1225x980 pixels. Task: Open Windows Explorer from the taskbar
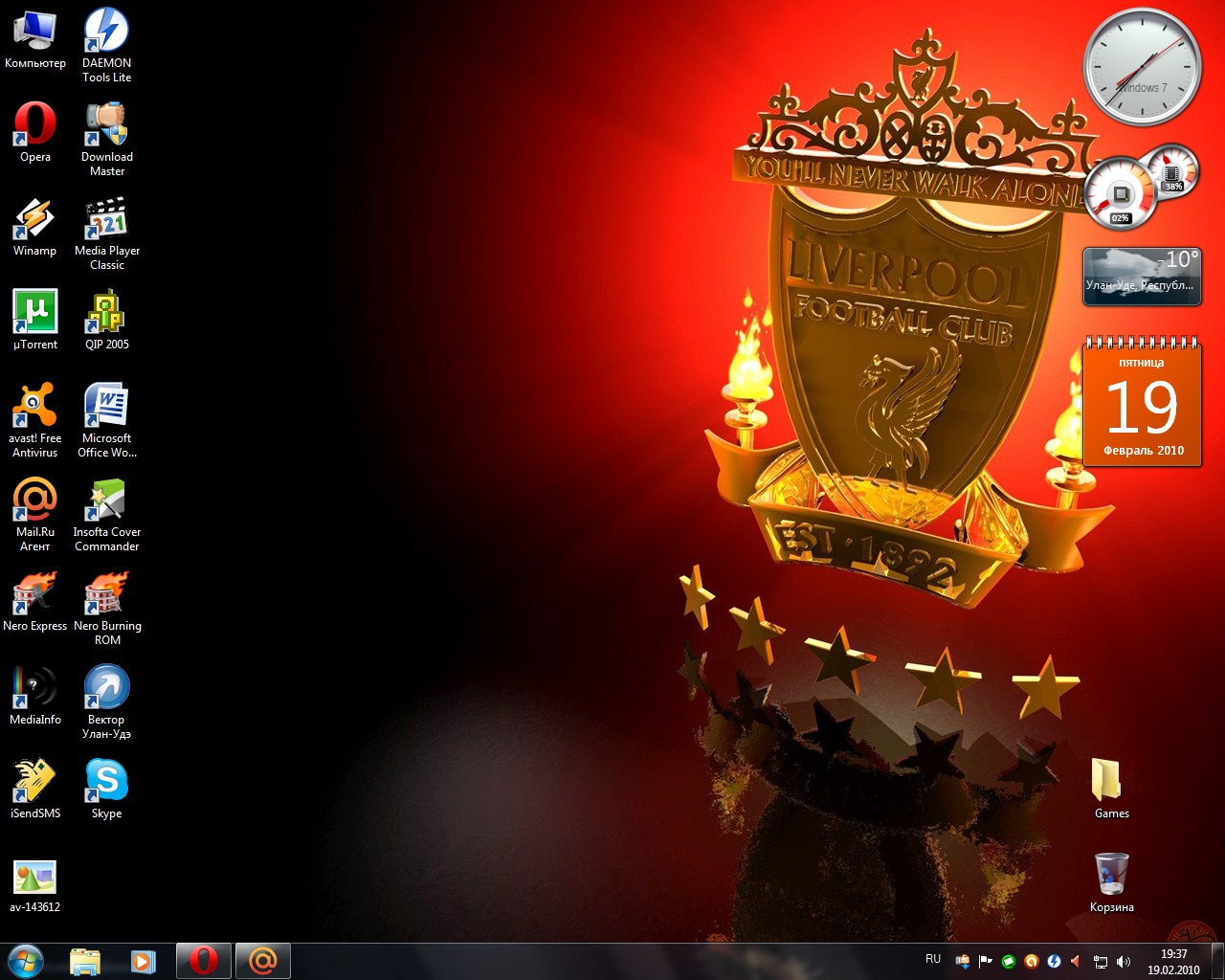pyautogui.click(x=85, y=961)
